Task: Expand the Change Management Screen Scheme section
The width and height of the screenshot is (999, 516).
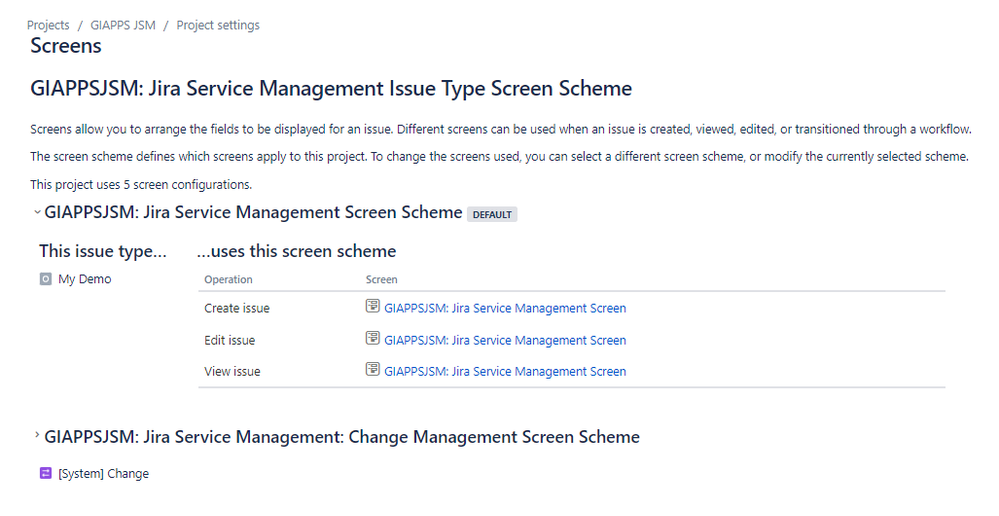Action: 37,436
